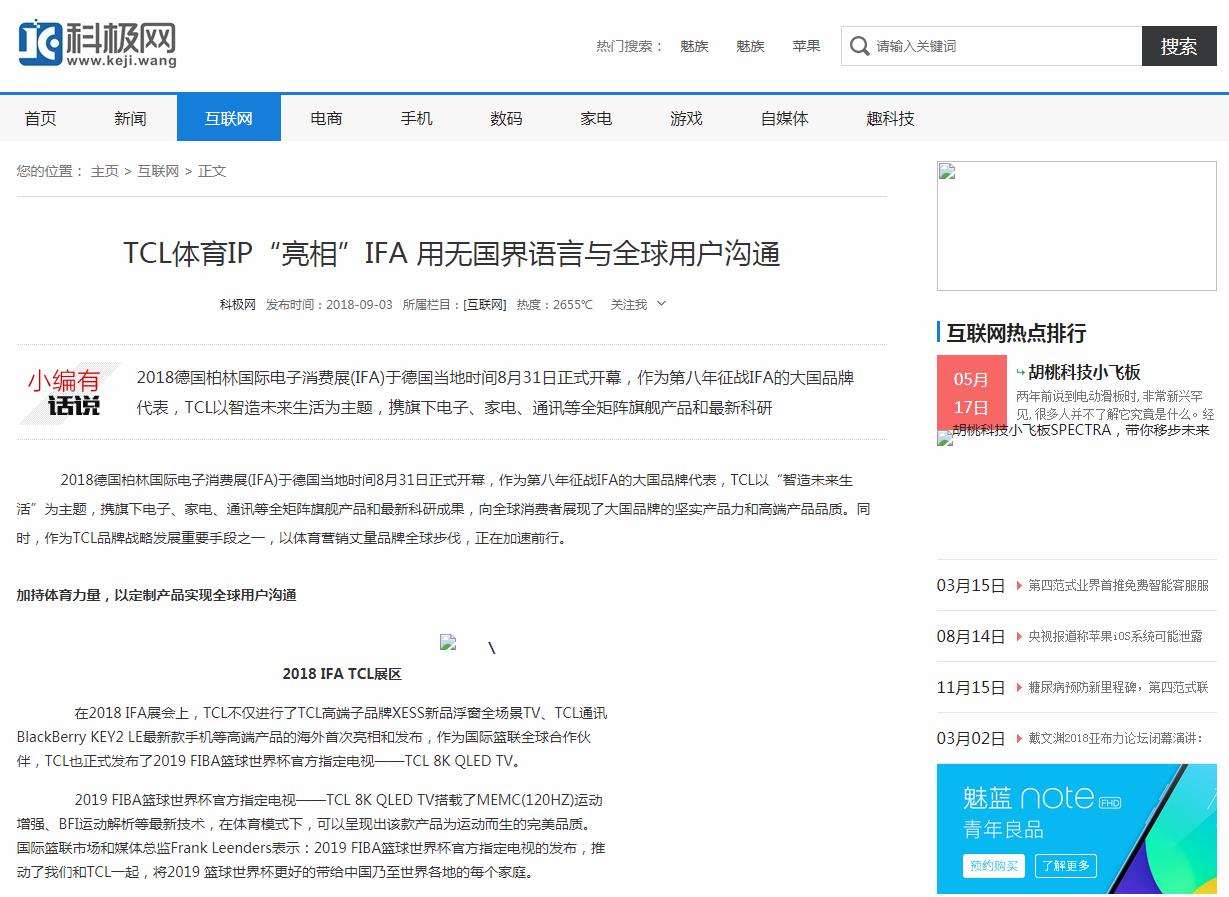
Task: Open the 新闻 navigation tab
Action: click(x=130, y=118)
